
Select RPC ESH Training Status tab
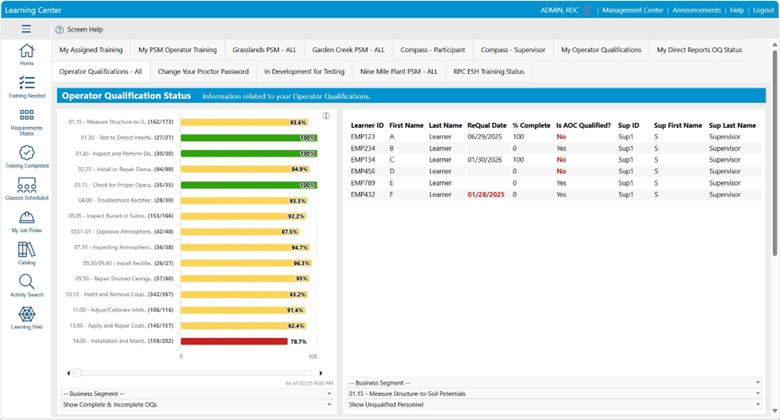(488, 72)
